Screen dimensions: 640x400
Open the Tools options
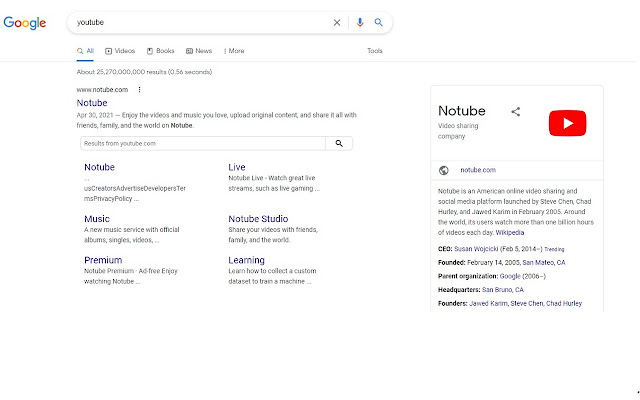point(375,51)
